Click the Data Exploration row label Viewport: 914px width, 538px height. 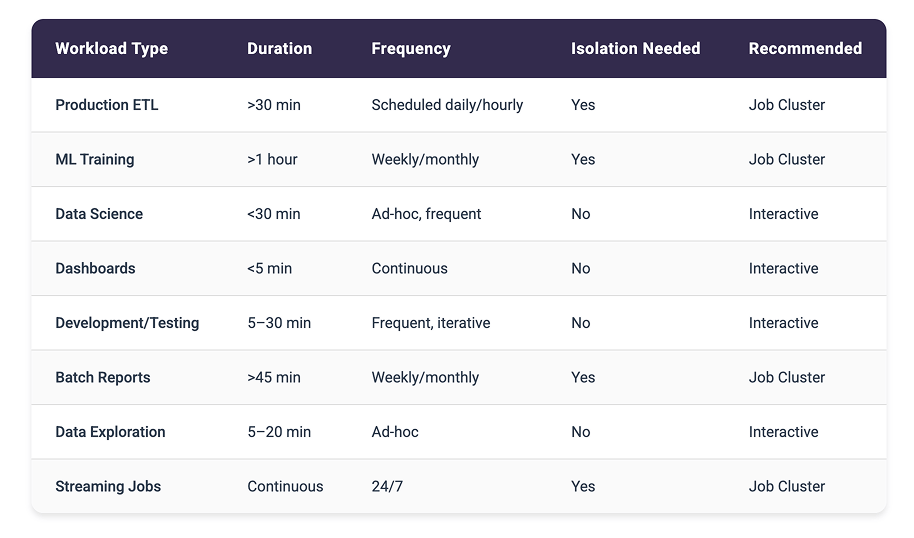point(110,432)
